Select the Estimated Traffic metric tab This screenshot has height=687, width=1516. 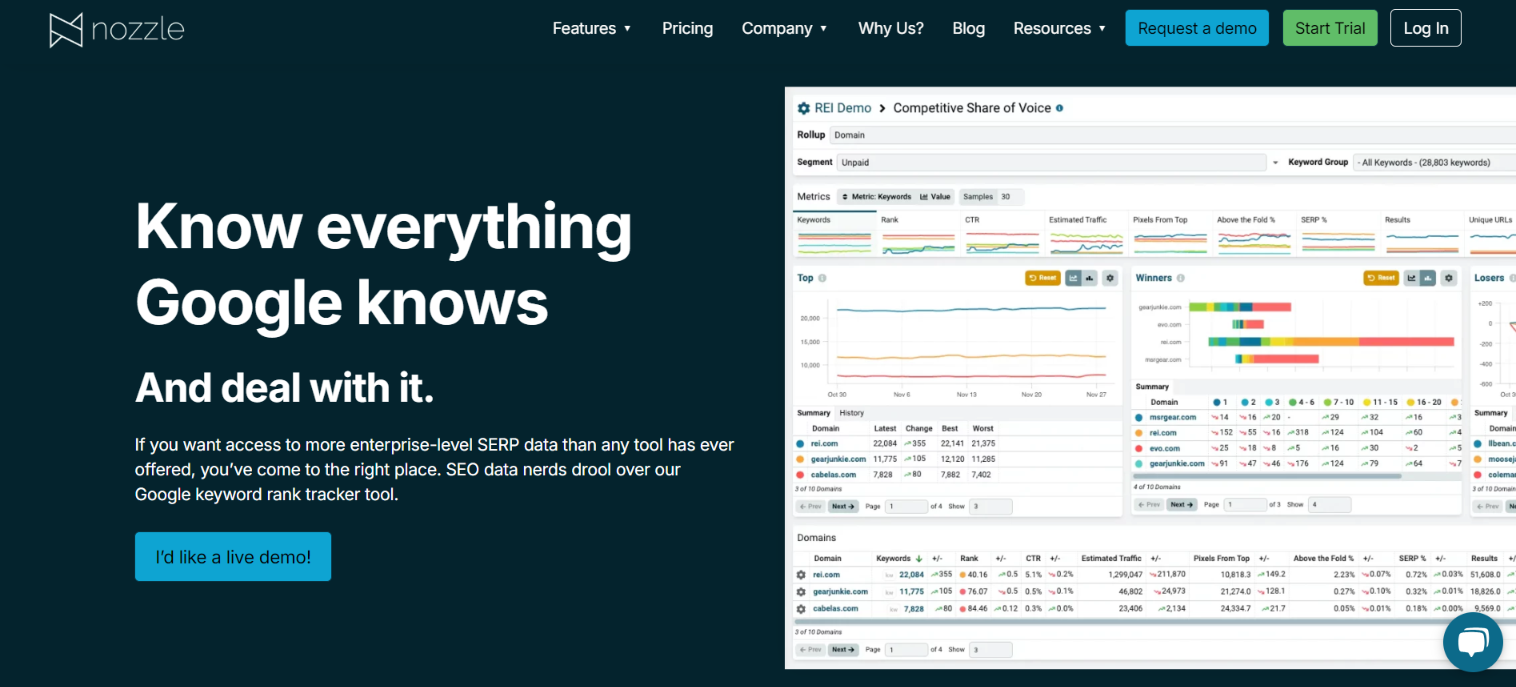[x=1086, y=232]
